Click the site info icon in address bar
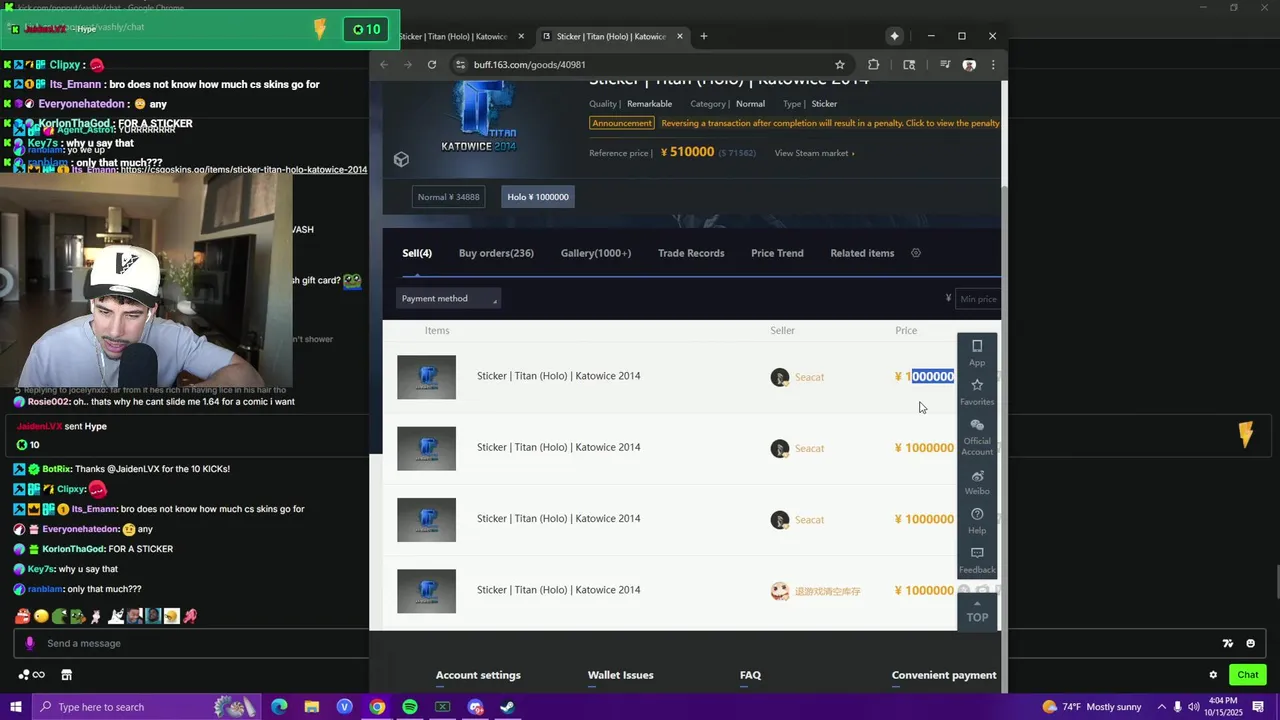 [460, 65]
